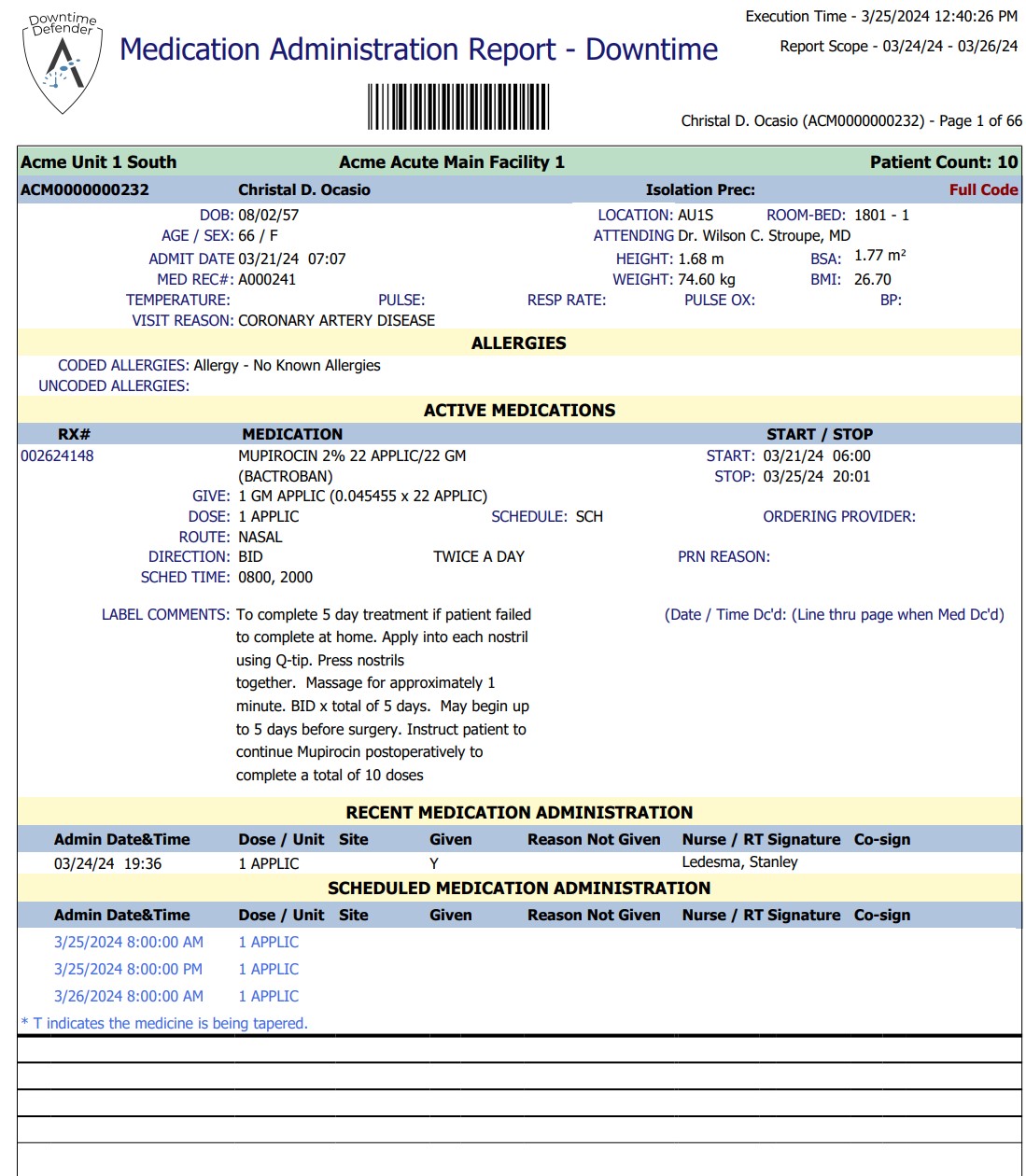
Task: Click the nurse signature Ledesma, Stanley
Action: [x=739, y=862]
